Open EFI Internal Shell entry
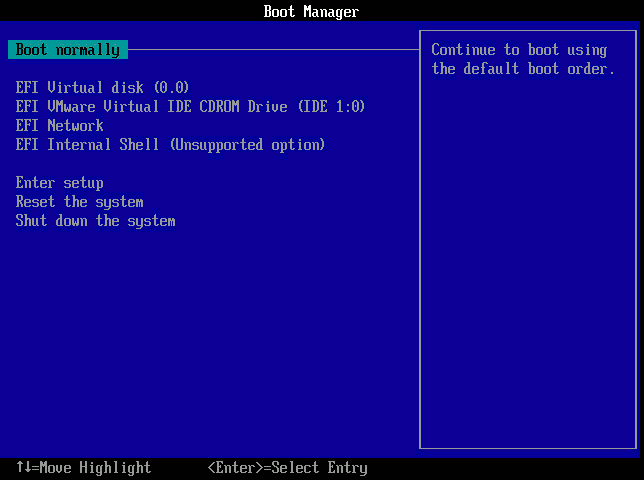 pos(170,145)
